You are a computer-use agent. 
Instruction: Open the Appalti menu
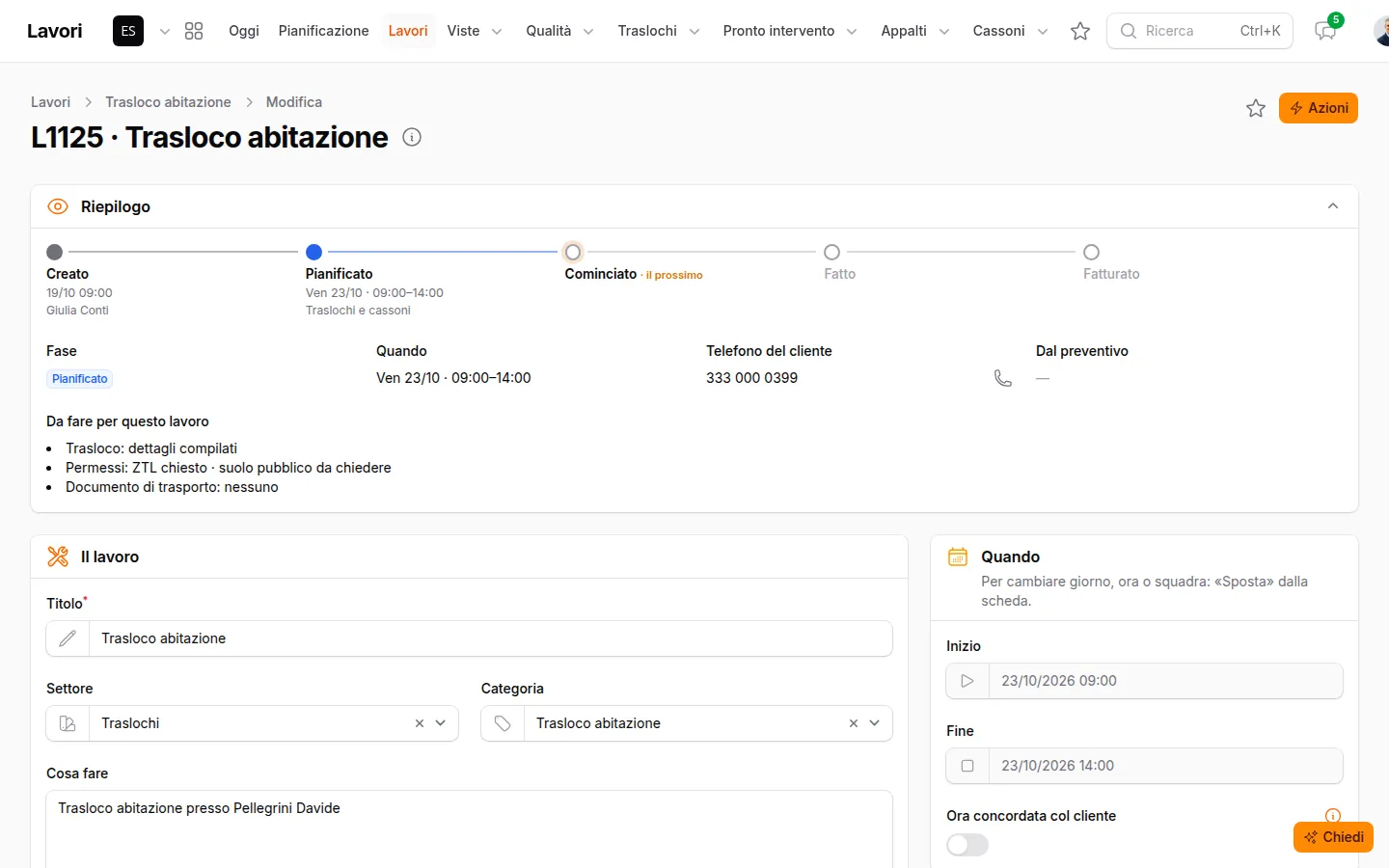pos(915,31)
